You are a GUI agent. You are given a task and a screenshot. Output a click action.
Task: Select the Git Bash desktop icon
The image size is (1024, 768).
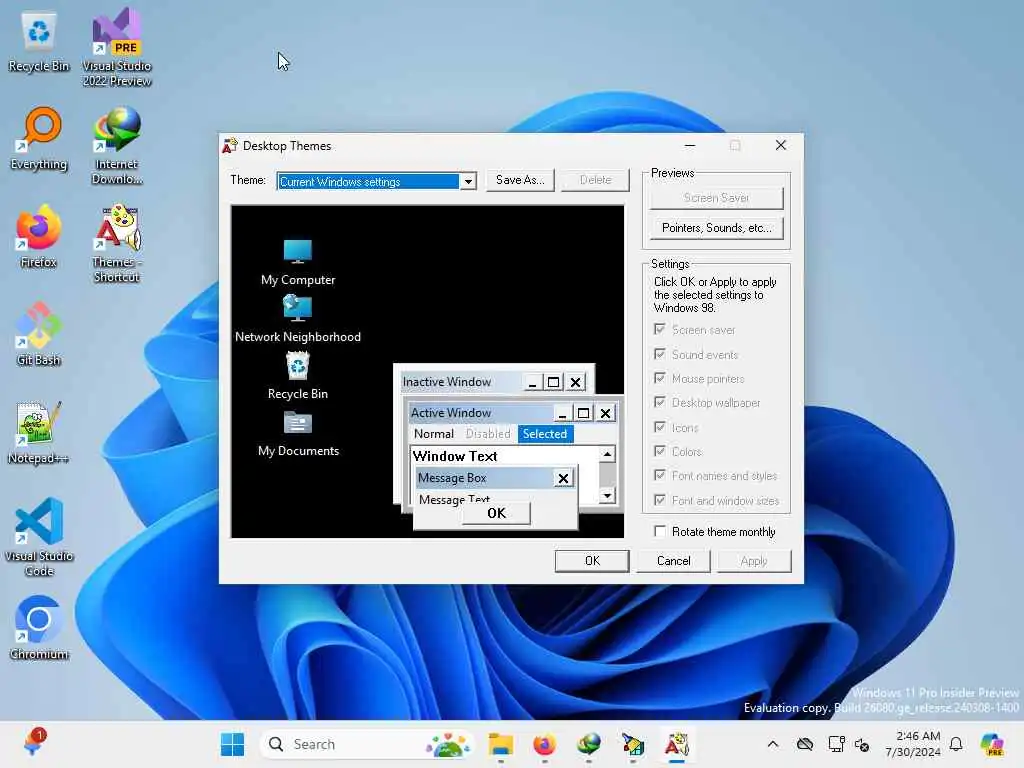click(x=39, y=334)
